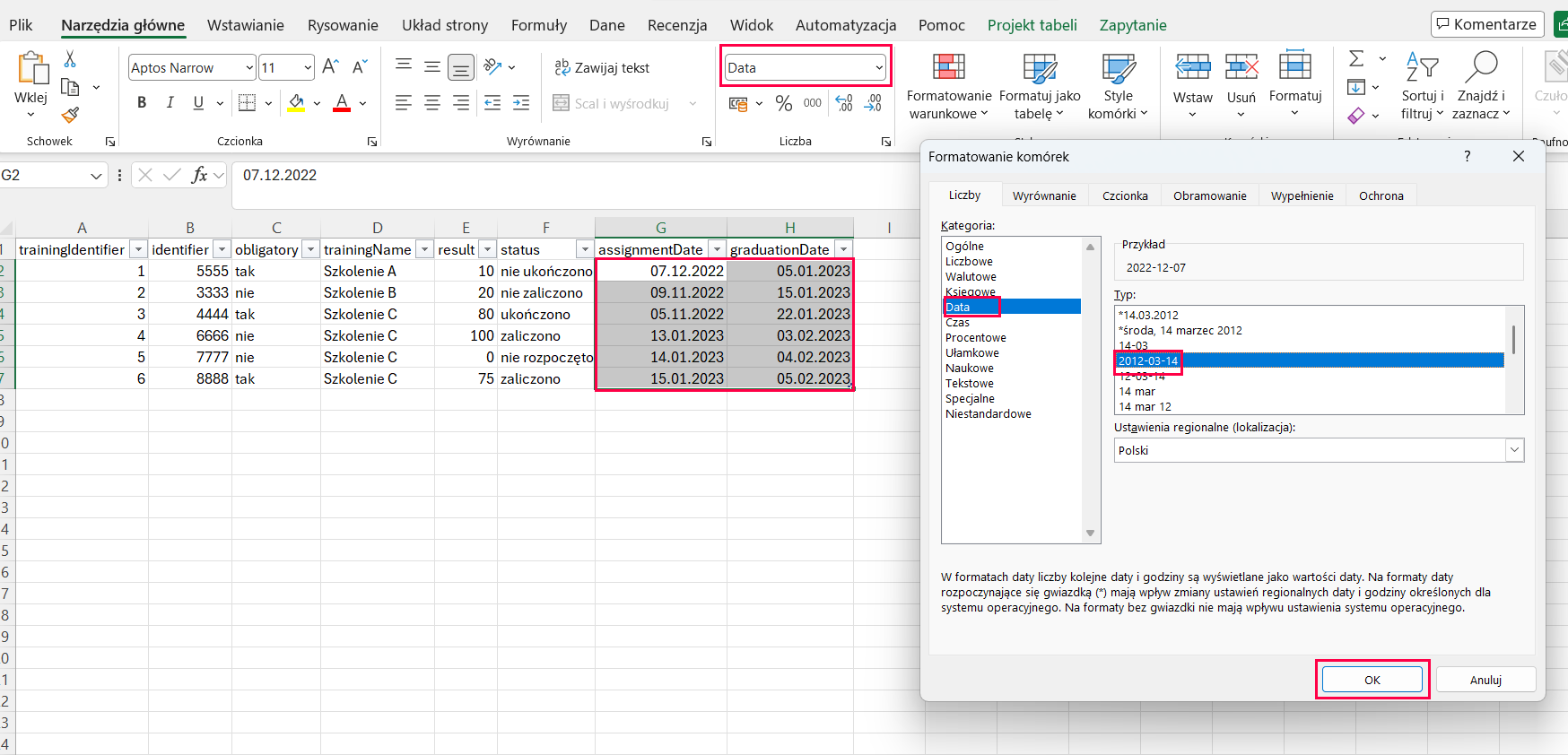Viewport: 1568px width, 755px height.
Task: Click the Increase font size icon
Action: coord(330,67)
